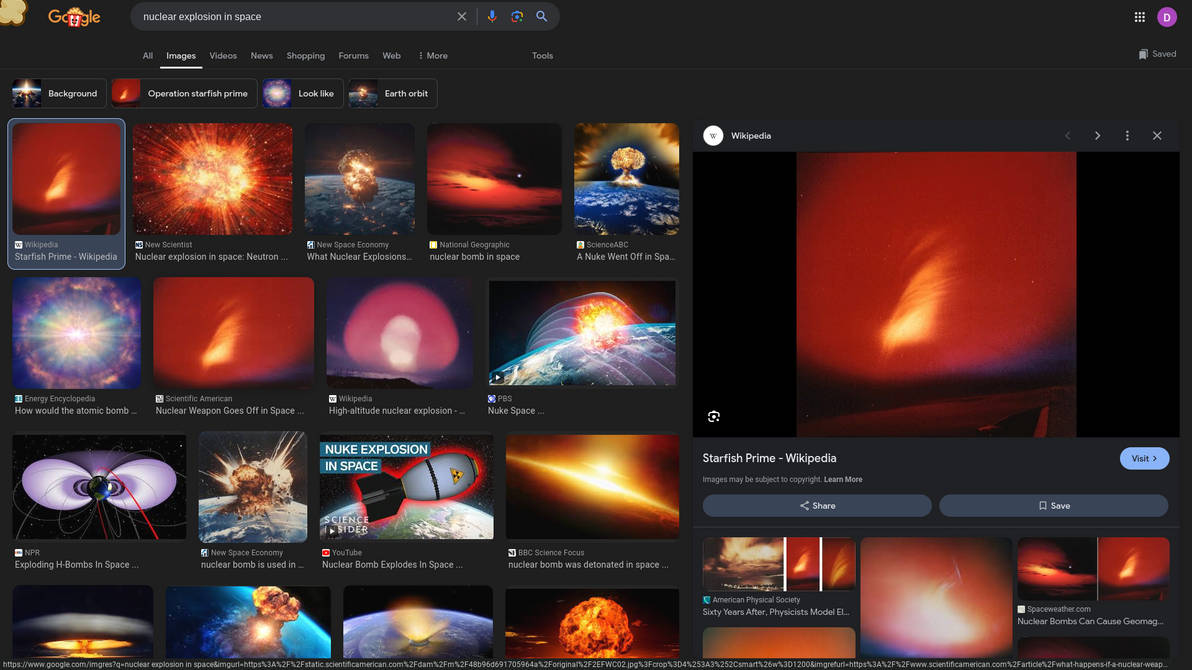Click 'nuclear bomb was detonated in space ...' caption
Image resolution: width=1192 pixels, height=670 pixels.
tap(588, 565)
